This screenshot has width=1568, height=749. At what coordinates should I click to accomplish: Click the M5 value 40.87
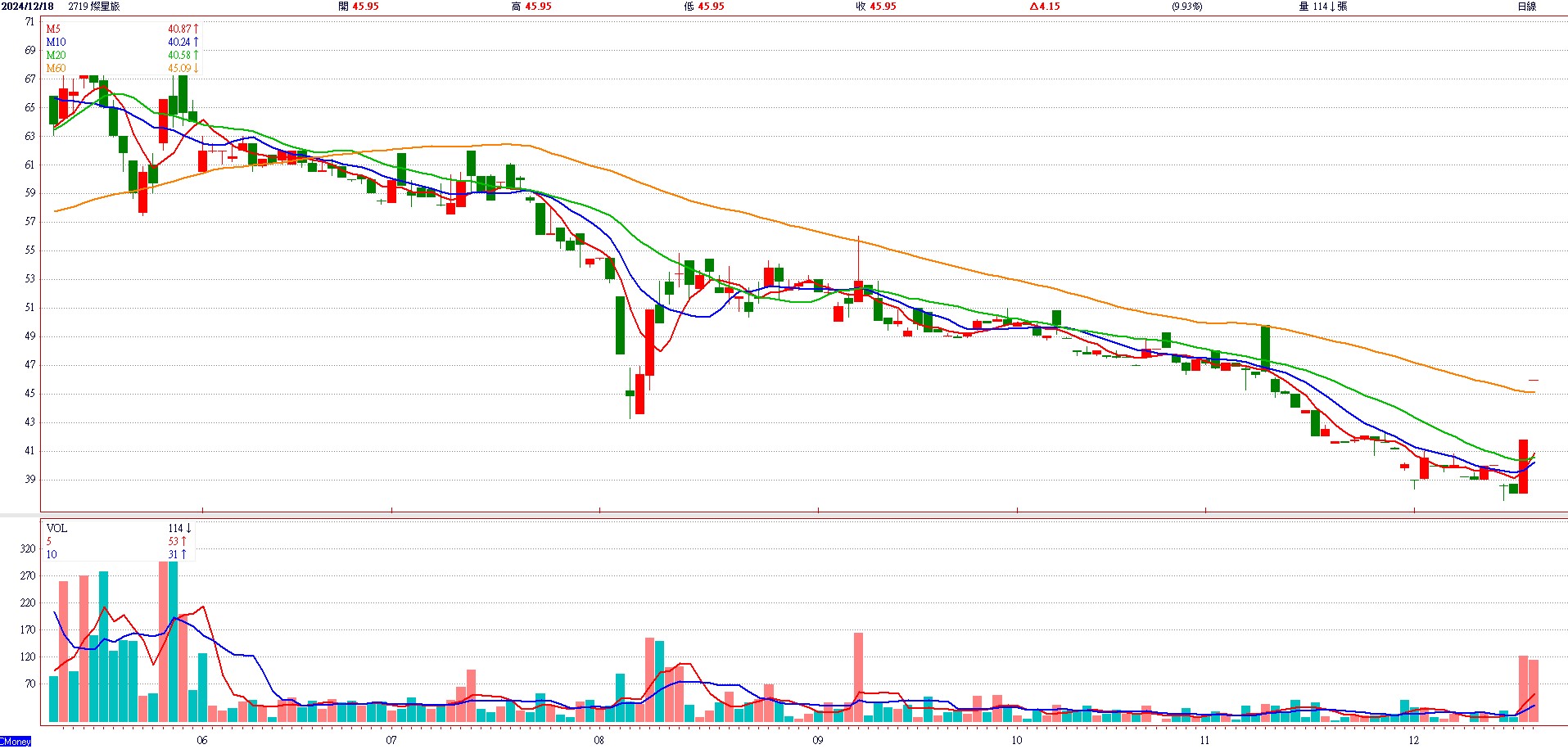[179, 29]
